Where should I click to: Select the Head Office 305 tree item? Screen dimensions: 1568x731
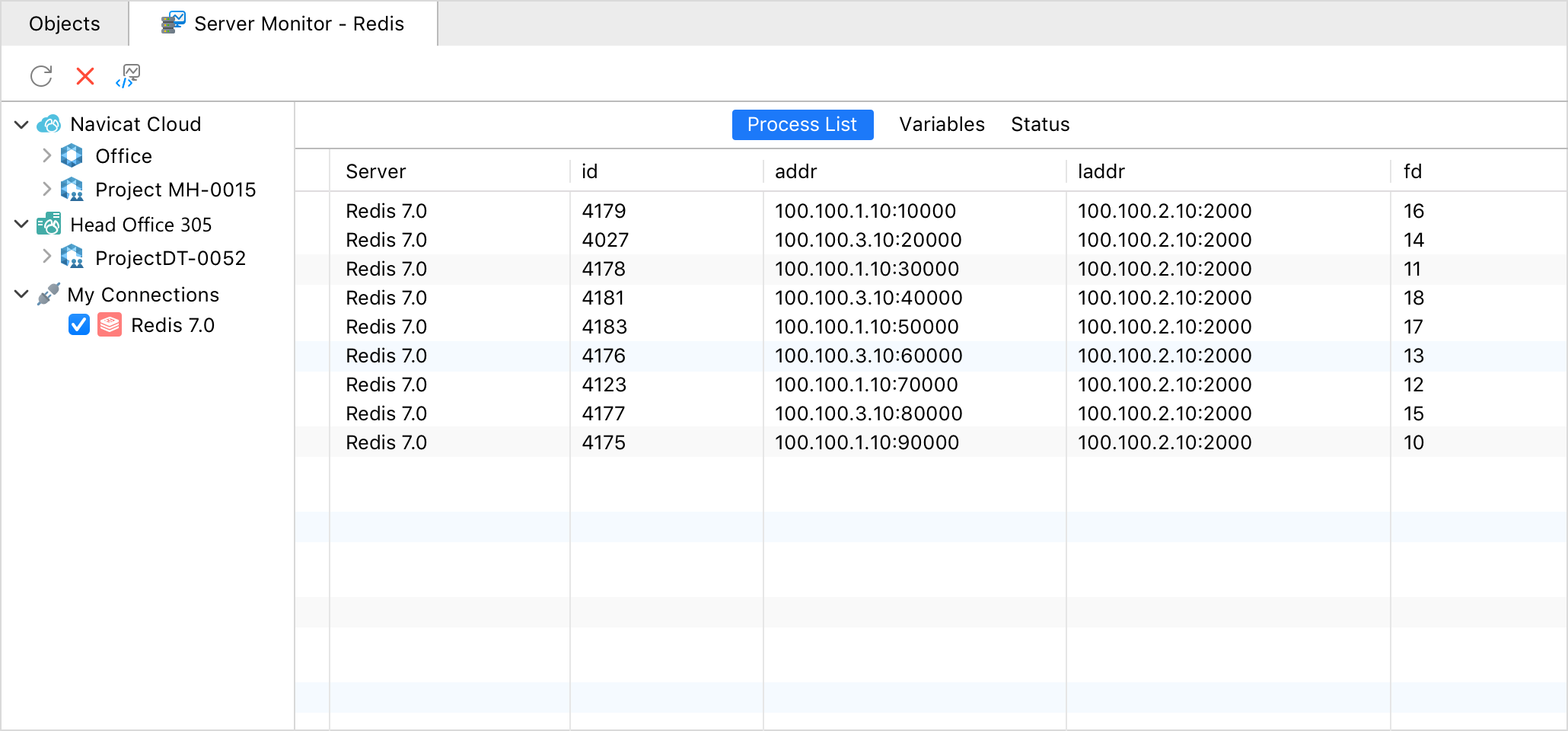141,225
